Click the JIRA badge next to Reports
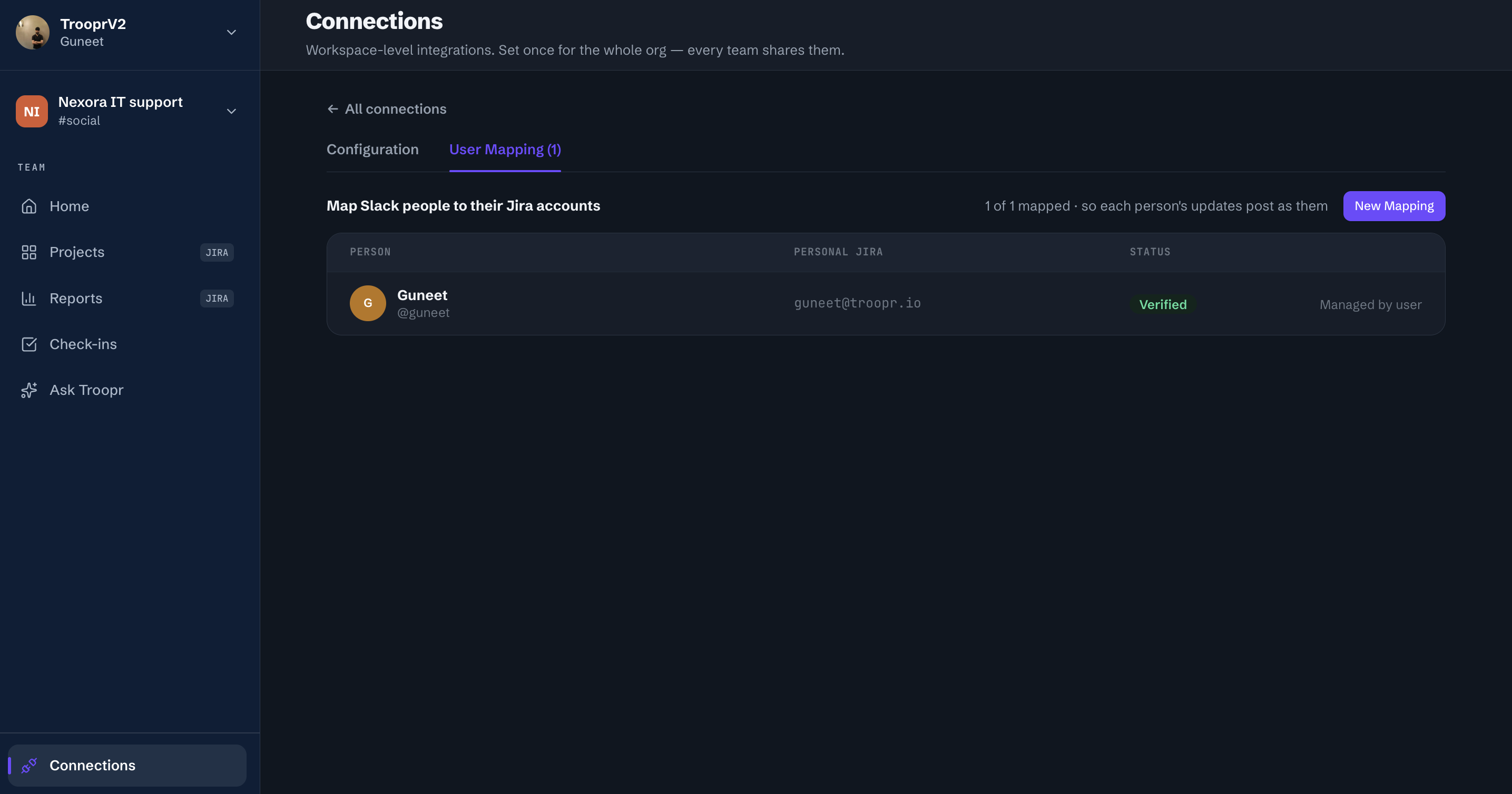This screenshot has width=1512, height=794. point(217,299)
